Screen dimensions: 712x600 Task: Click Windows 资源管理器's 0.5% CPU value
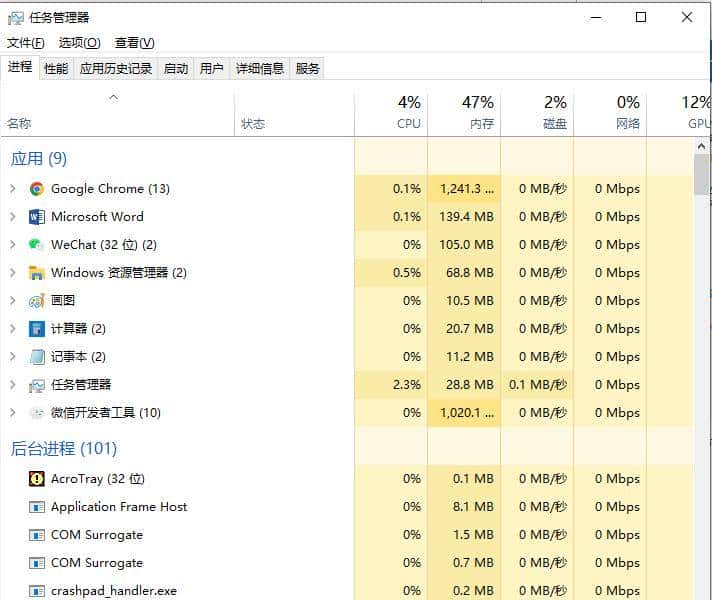(x=407, y=273)
